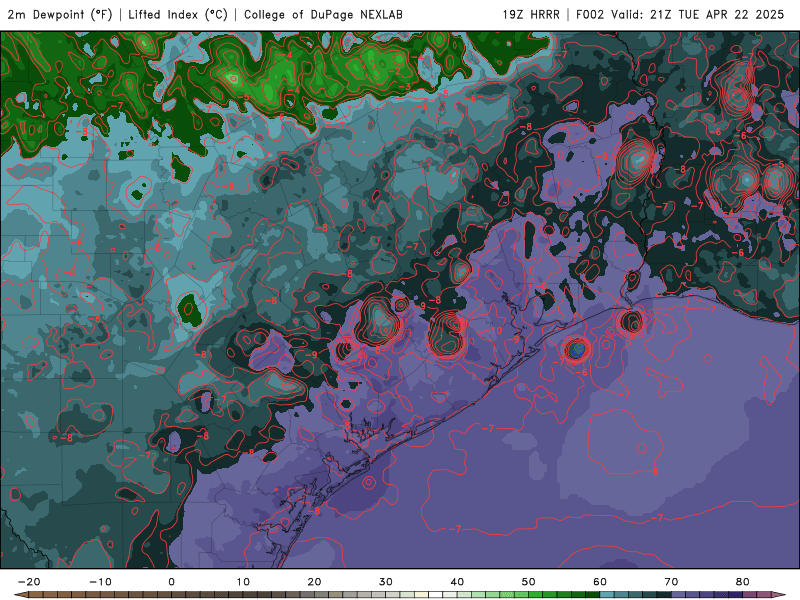The width and height of the screenshot is (800, 600).
Task: Click the 20 value on the color scale
Action: pyautogui.click(x=314, y=582)
